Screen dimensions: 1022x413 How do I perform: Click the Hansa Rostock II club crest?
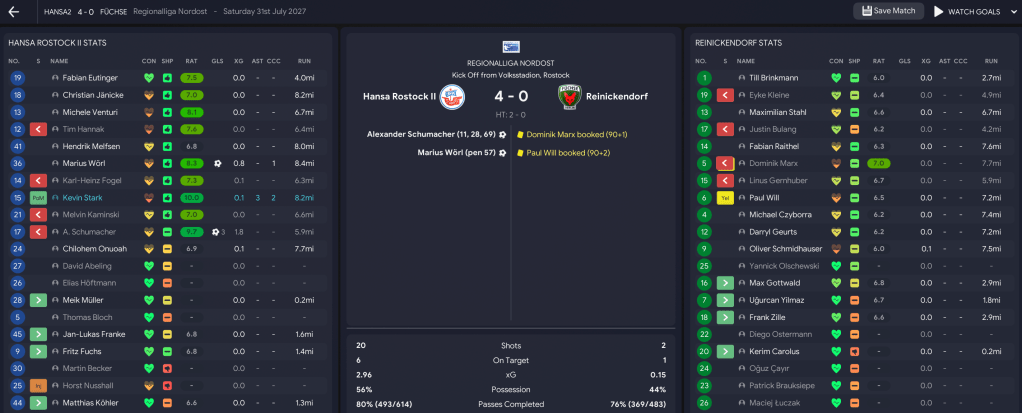click(x=452, y=97)
